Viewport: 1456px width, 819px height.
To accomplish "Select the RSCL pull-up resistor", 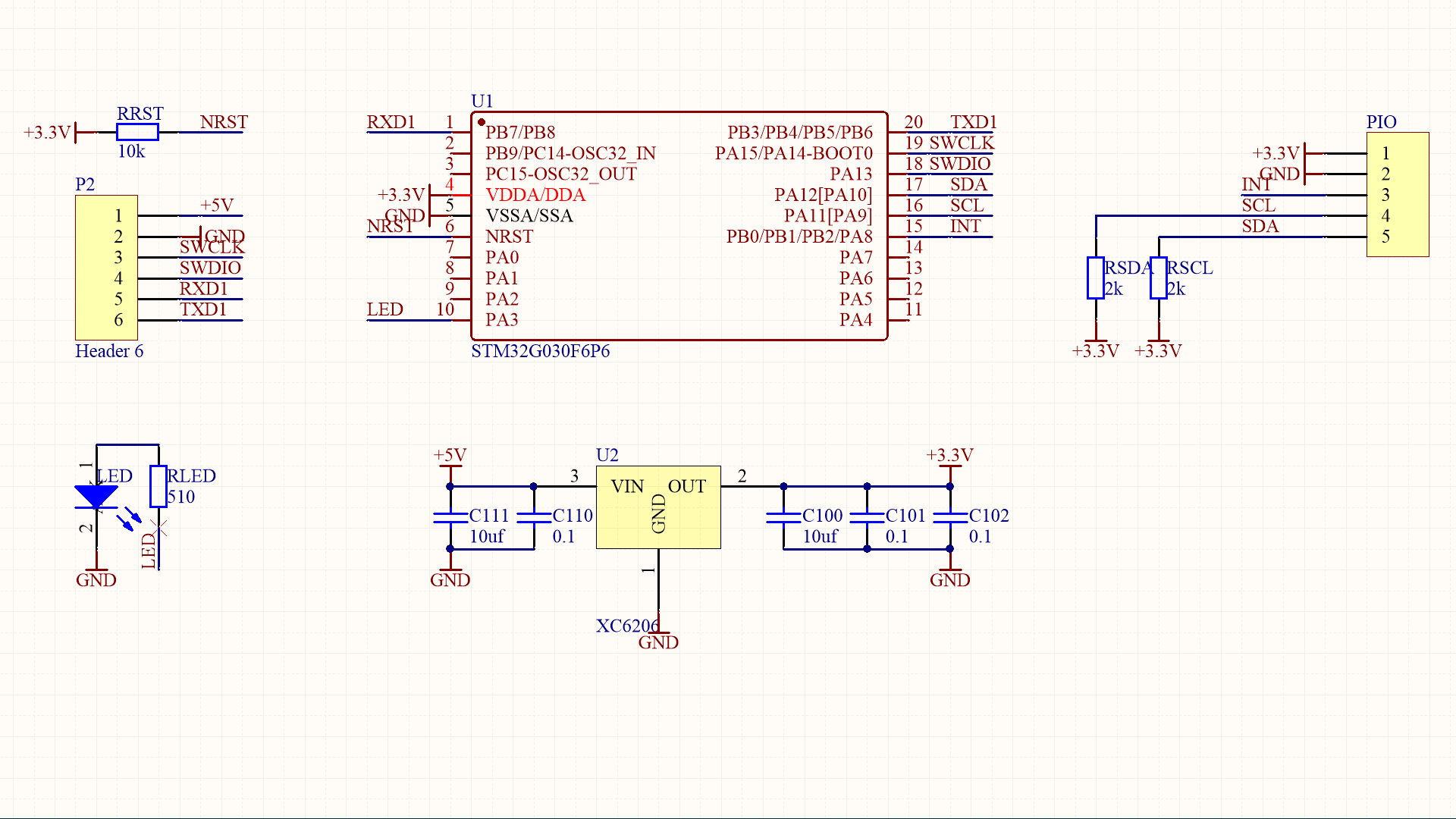I will [1158, 278].
